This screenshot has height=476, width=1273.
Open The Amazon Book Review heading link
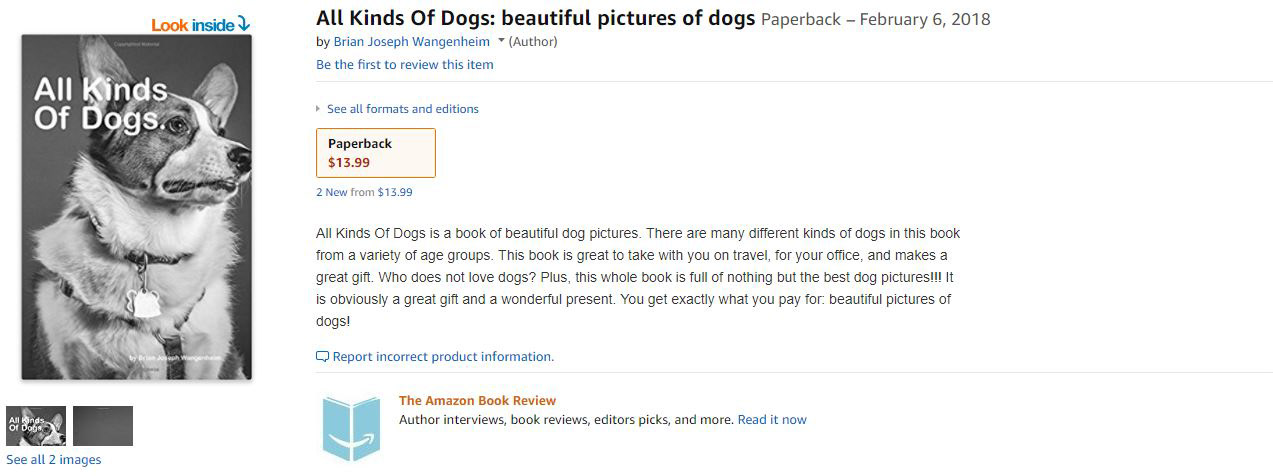point(477,401)
